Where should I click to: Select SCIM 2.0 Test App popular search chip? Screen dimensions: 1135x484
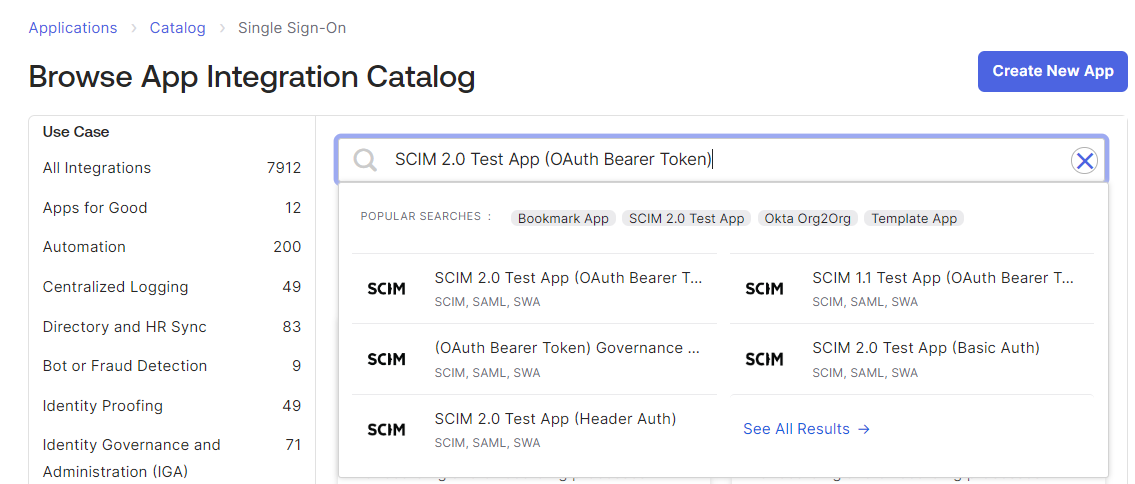(686, 218)
